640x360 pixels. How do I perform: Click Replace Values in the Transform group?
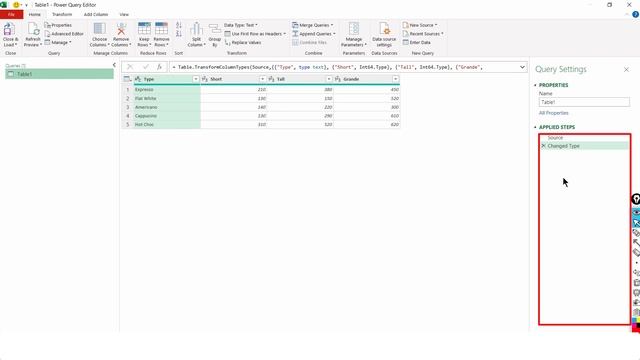pyautogui.click(x=243, y=42)
